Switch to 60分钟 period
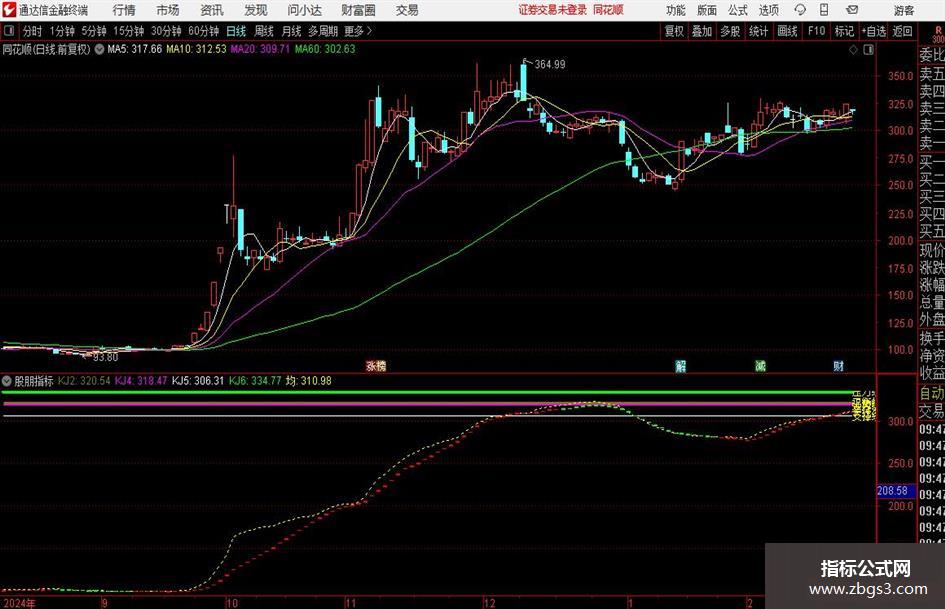945x609 pixels. [x=203, y=31]
